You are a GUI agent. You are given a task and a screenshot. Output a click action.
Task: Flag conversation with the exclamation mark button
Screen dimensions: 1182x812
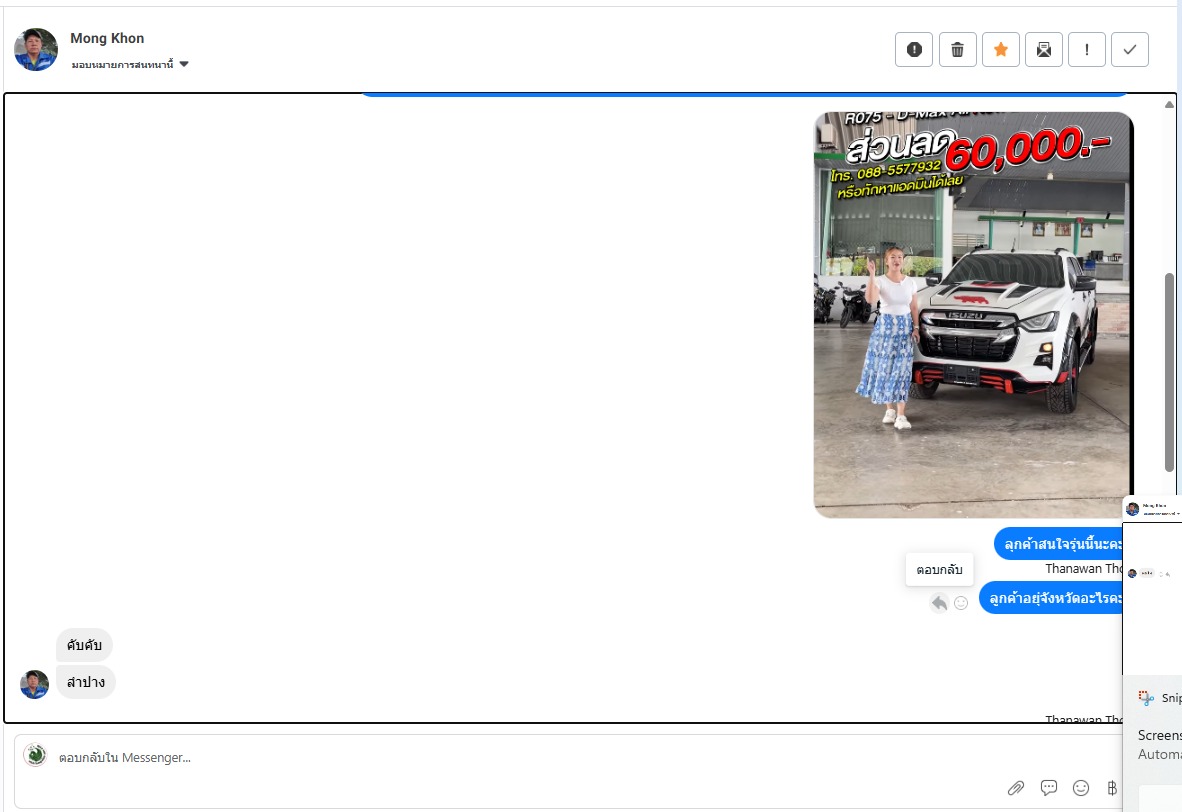coord(1086,49)
